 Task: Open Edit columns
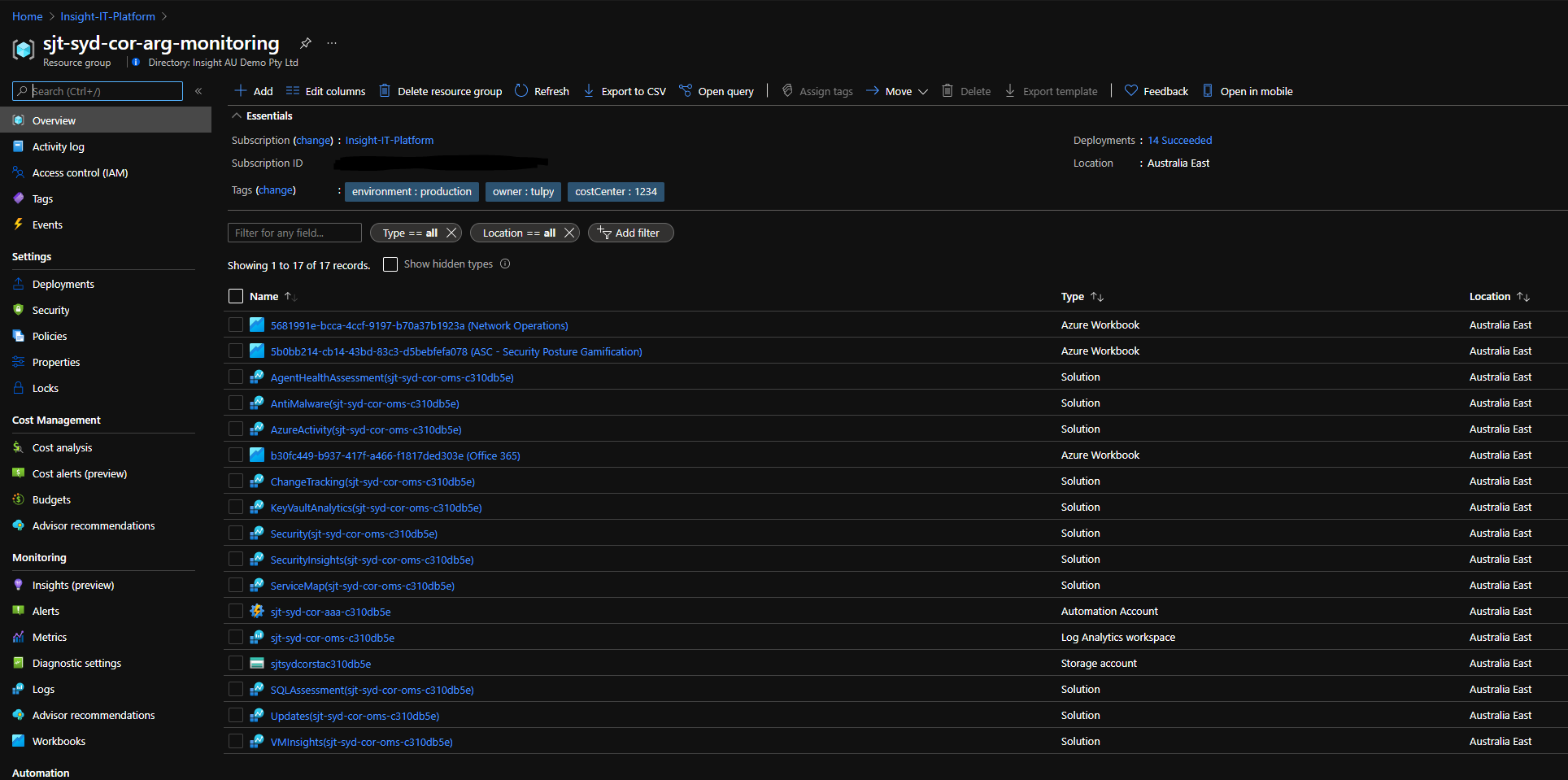[326, 91]
